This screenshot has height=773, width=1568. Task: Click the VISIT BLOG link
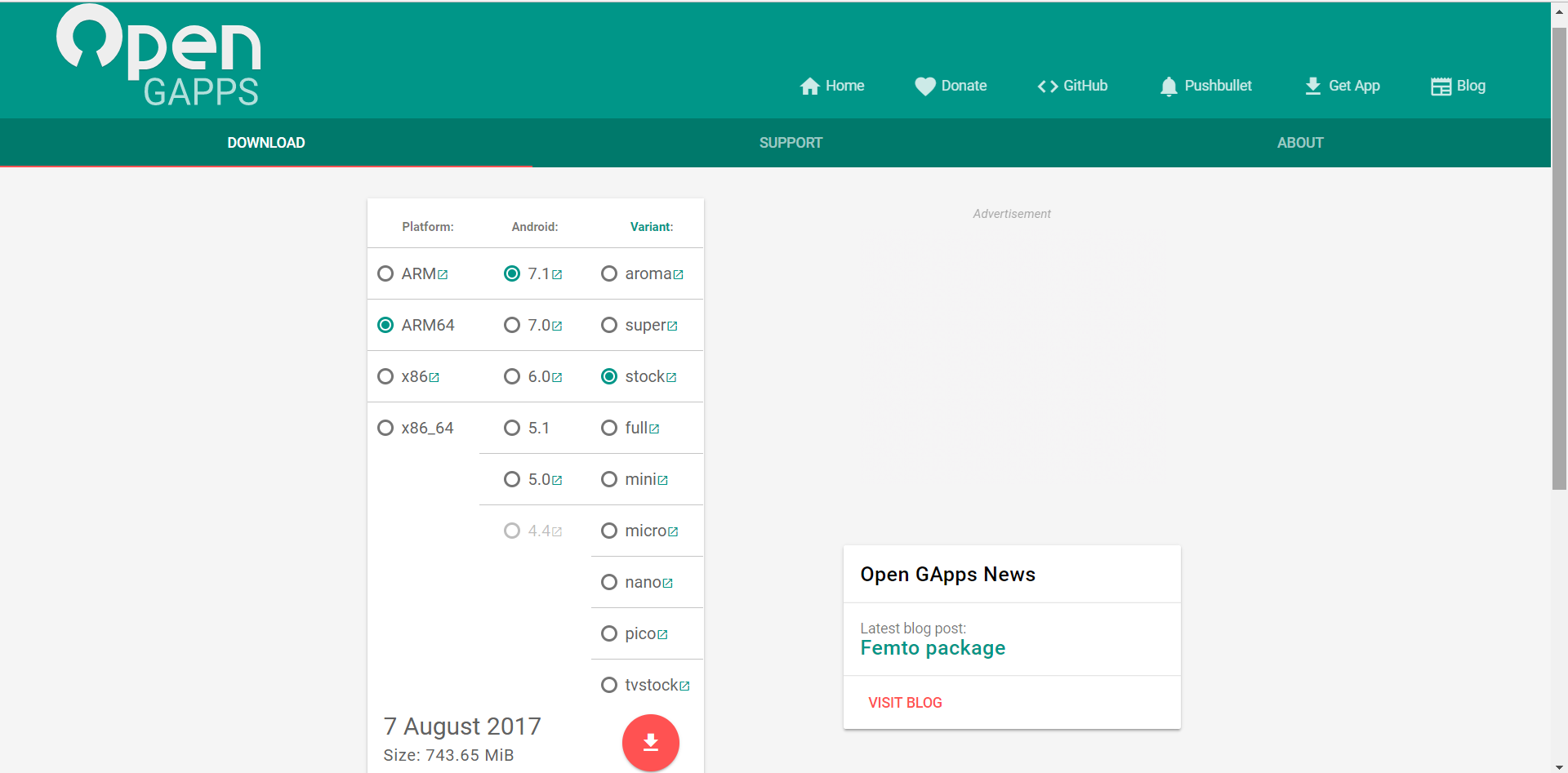tap(905, 703)
